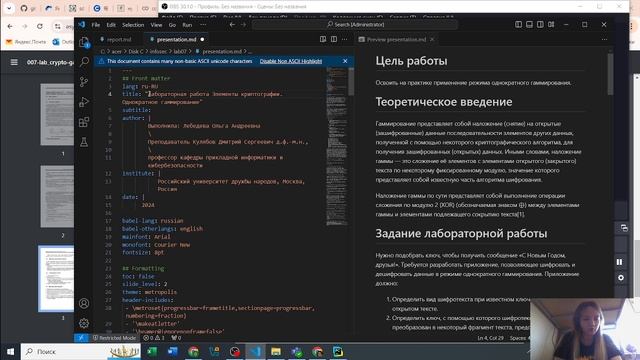This screenshot has height=360, width=640.
Task: Click the open preview to the side icon
Action: coord(323,39)
